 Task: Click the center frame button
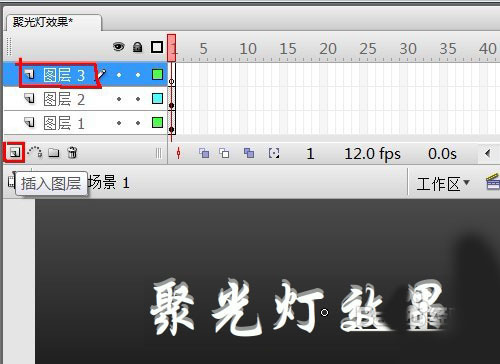[179, 153]
